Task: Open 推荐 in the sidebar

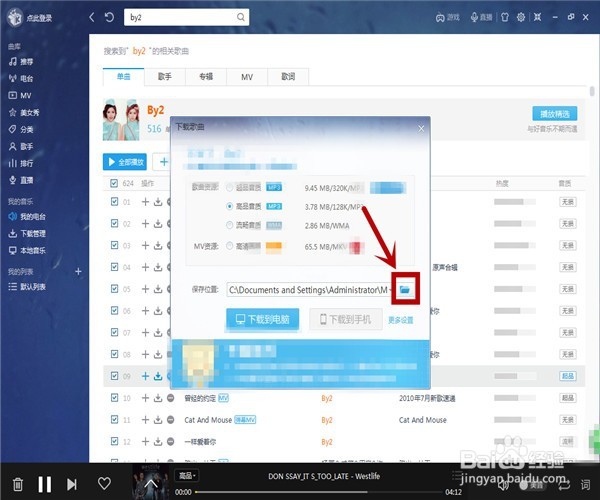Action: pyautogui.click(x=21, y=62)
